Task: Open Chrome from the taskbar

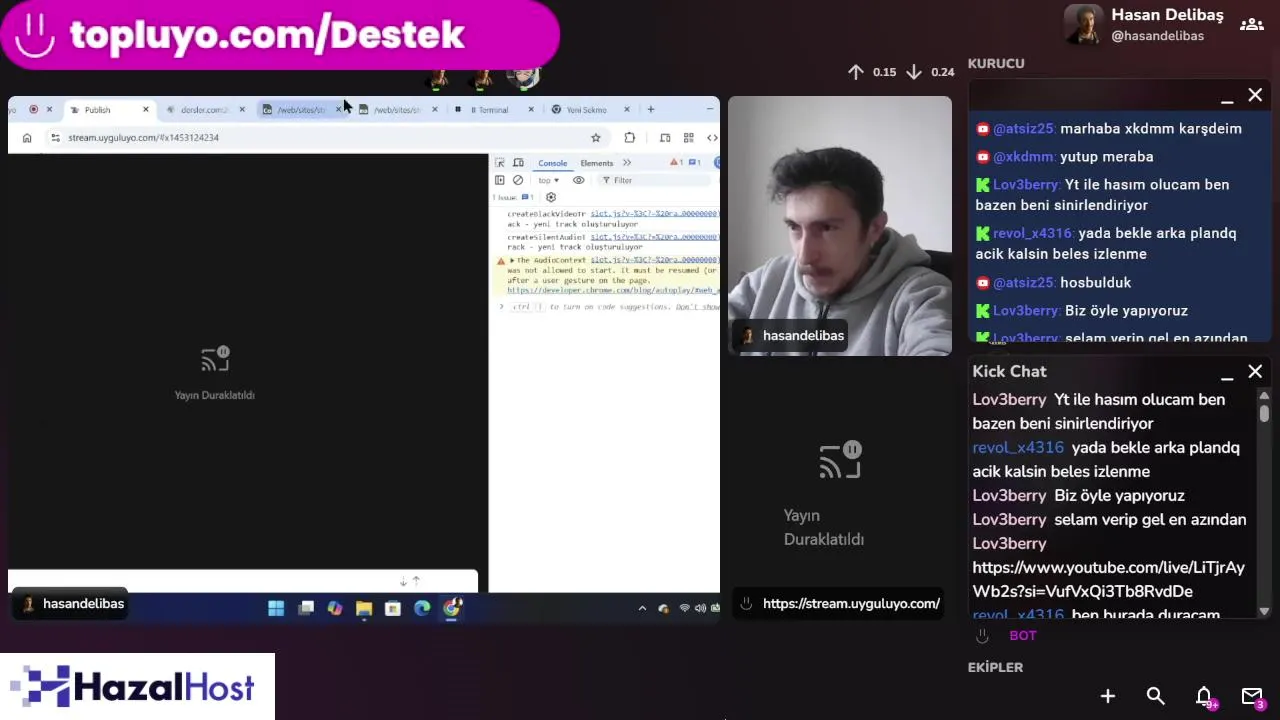Action: [452, 608]
